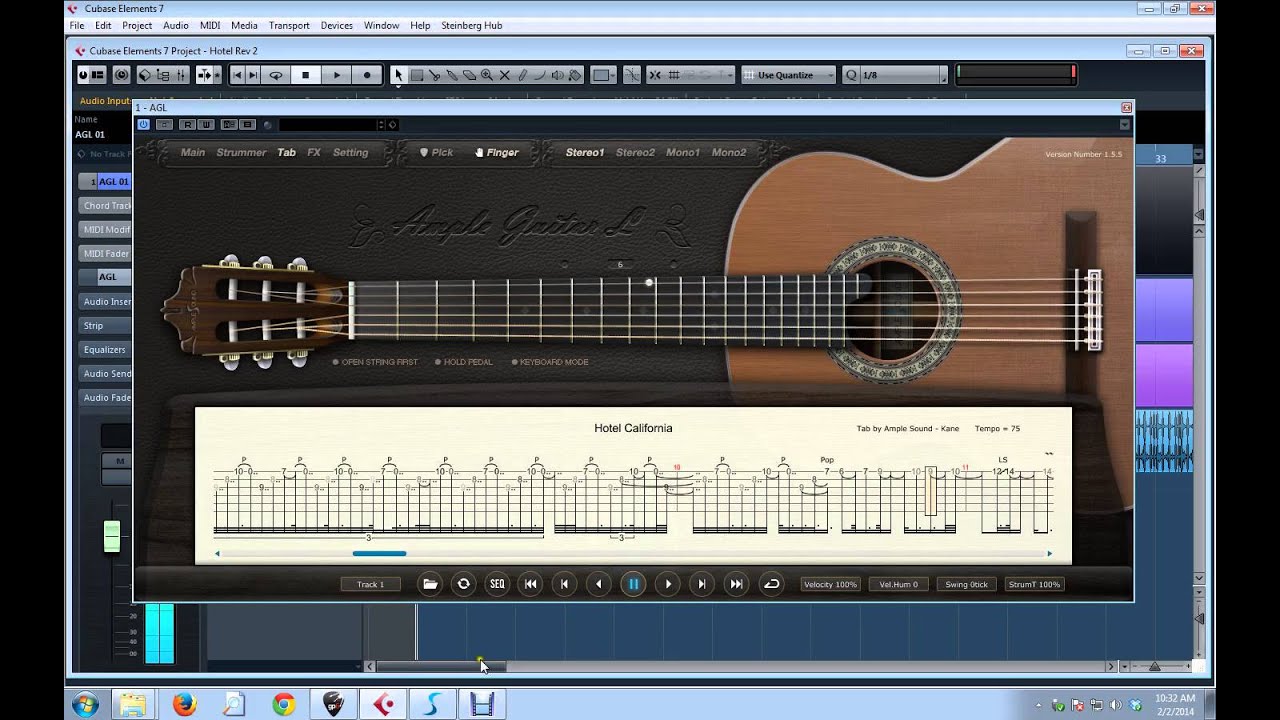
Task: Open the Strummer tab
Action: [x=241, y=153]
